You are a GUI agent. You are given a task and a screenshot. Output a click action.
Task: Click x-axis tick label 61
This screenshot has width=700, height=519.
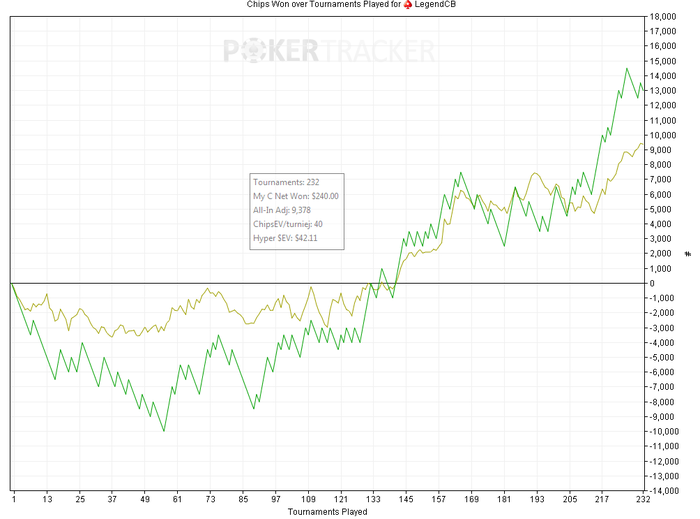177,499
